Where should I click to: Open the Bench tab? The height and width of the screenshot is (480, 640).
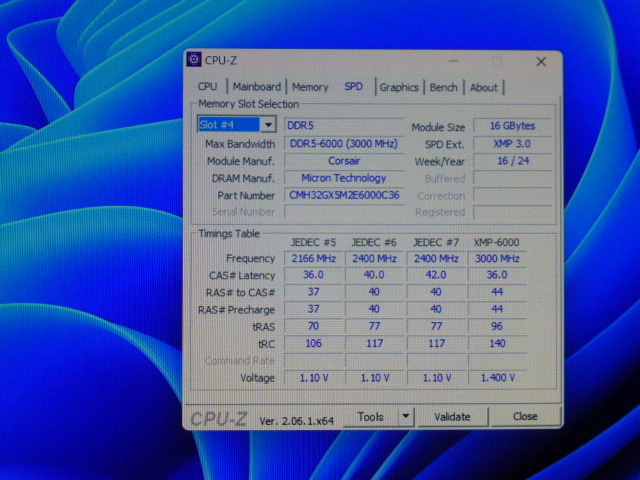[x=443, y=87]
